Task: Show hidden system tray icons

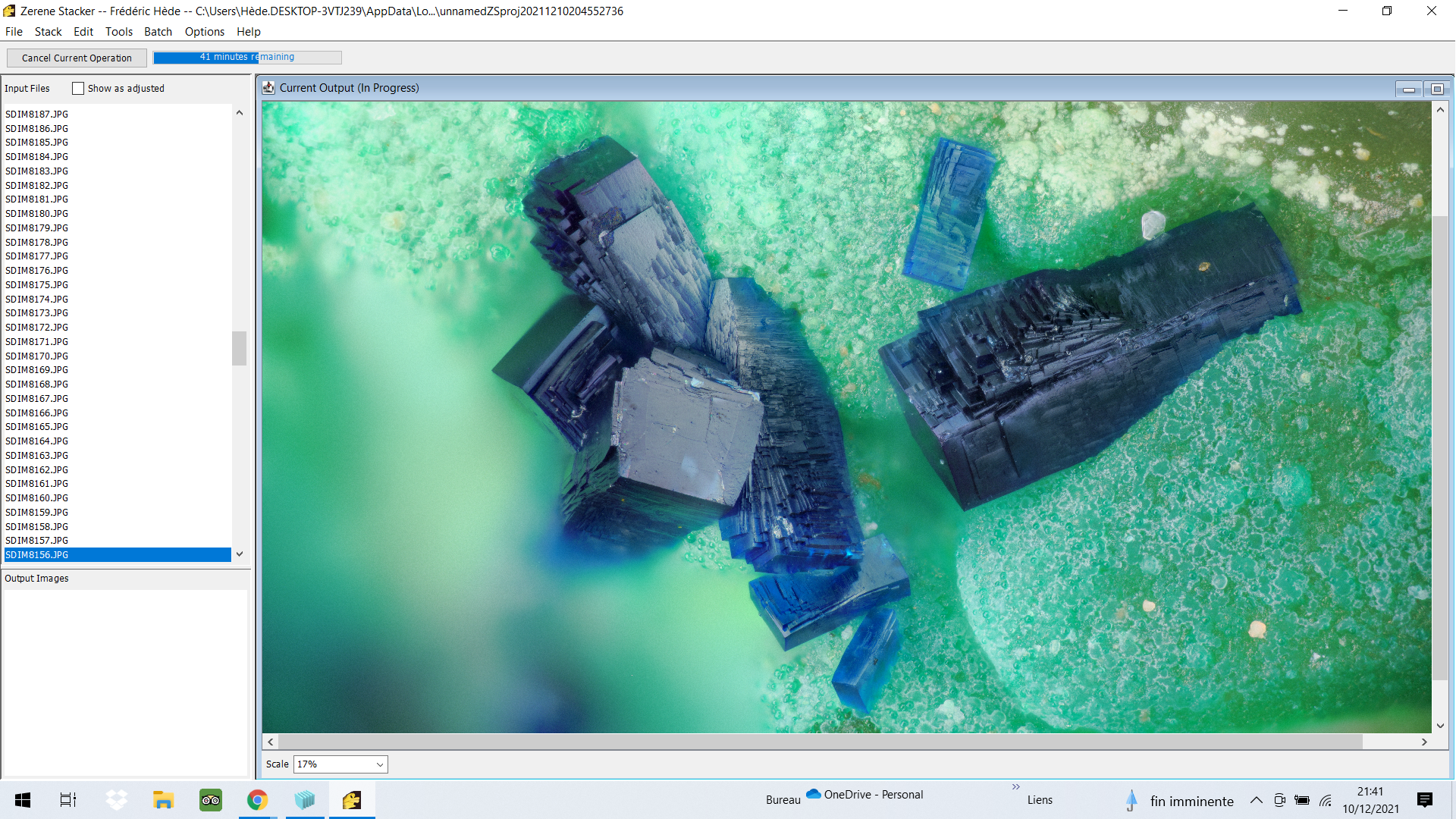Action: 1257,800
